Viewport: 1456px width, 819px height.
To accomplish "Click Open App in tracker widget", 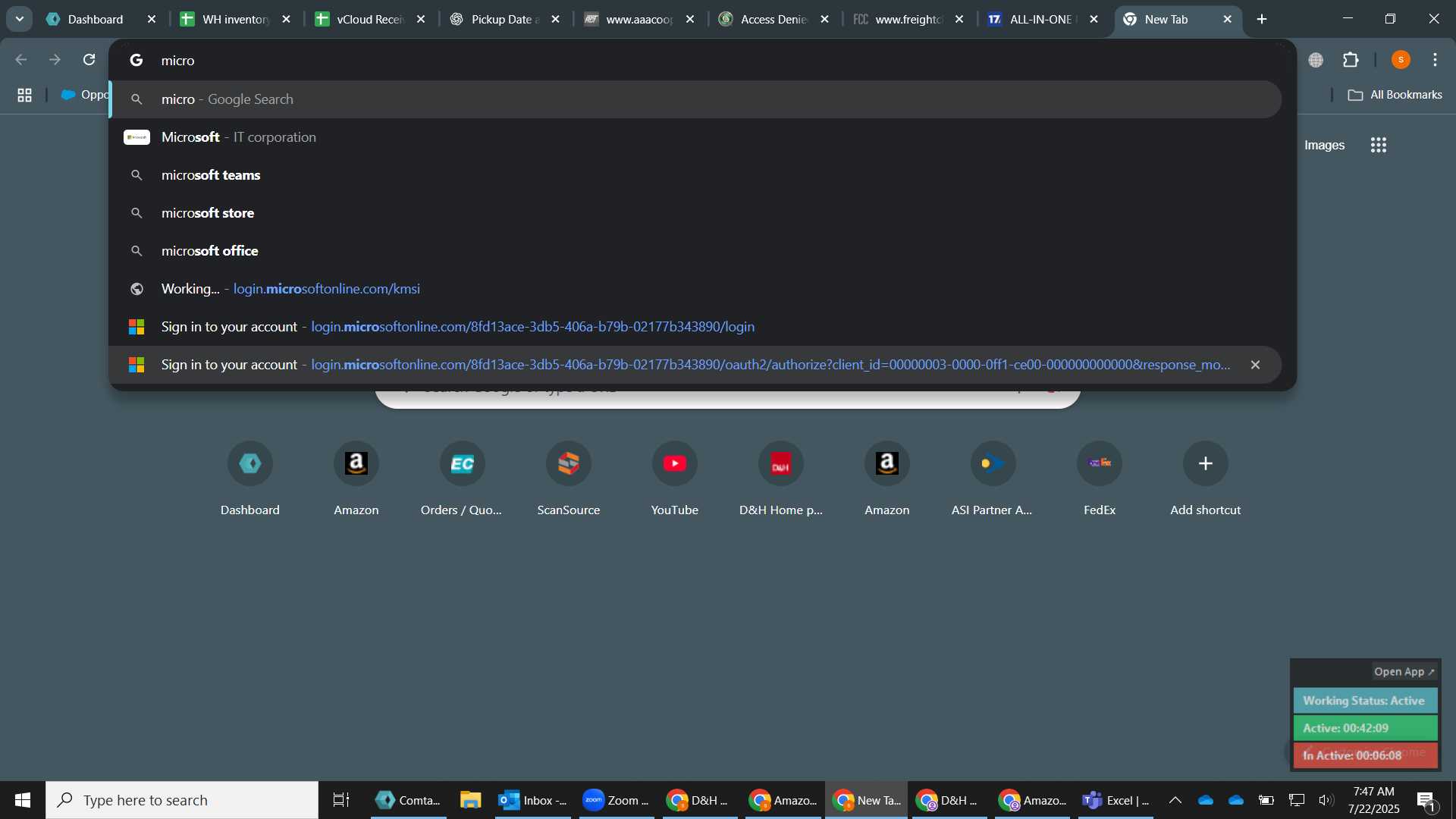I will tap(1404, 672).
